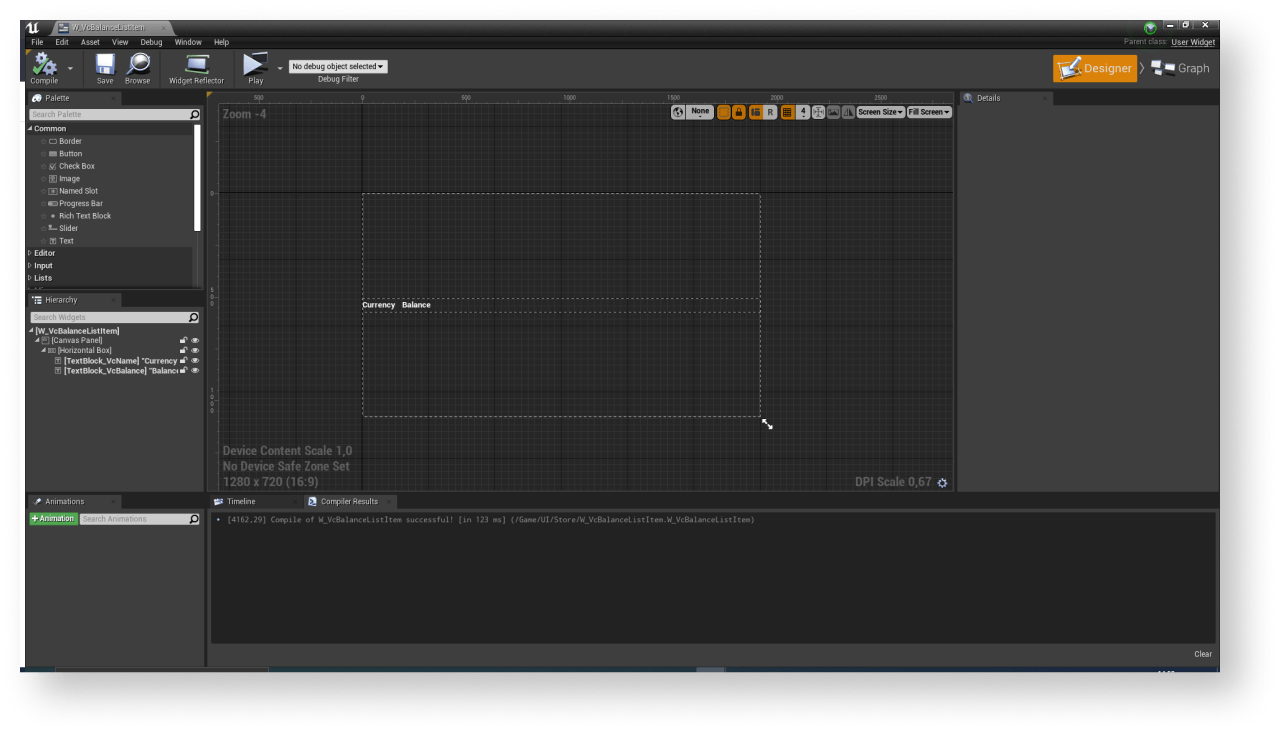The image size is (1280, 733).
Task: Launch the Widget Reflector tool
Action: tap(196, 66)
